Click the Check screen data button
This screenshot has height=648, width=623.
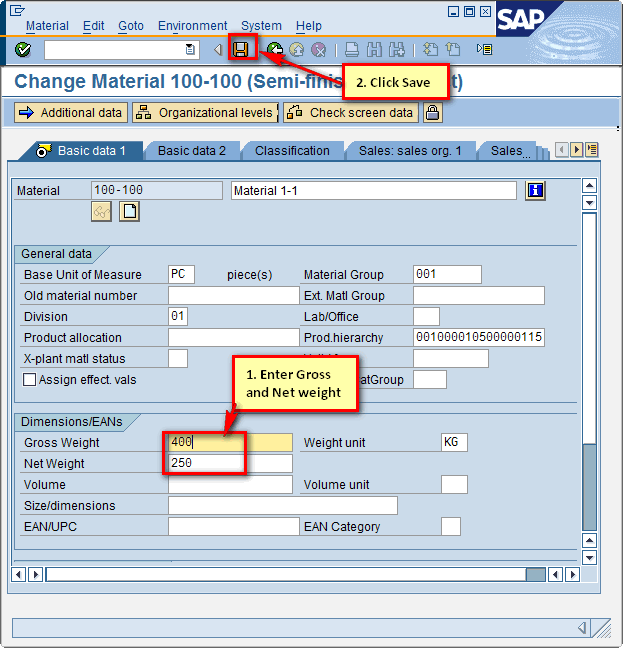click(x=350, y=113)
